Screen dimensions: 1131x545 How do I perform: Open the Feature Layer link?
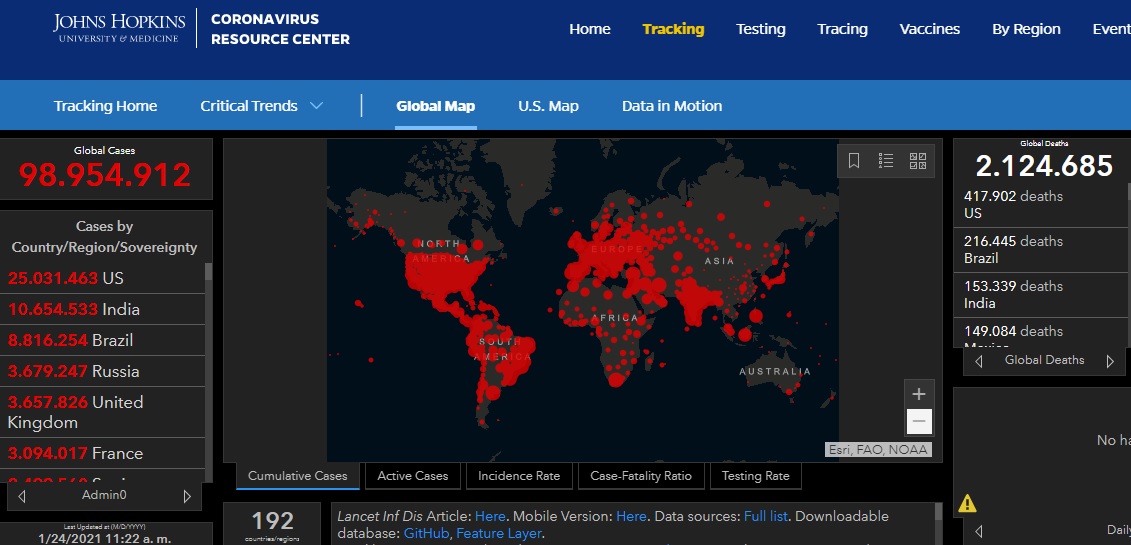click(x=498, y=533)
